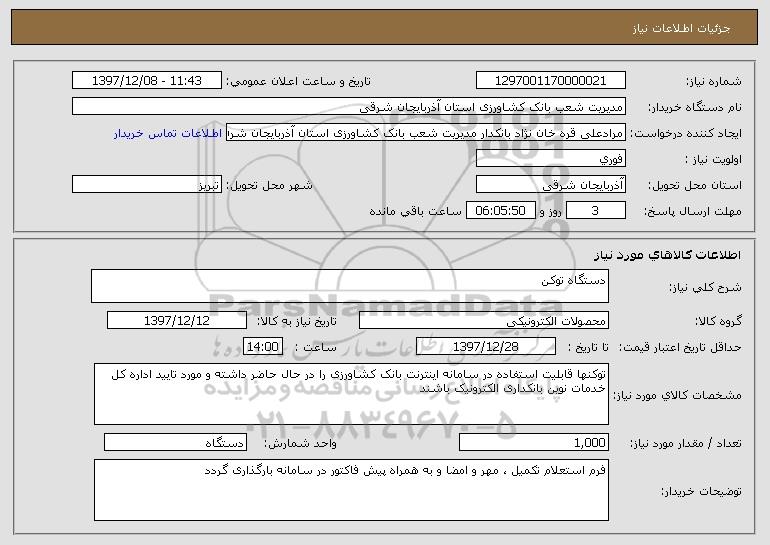
Task: Click the گروه کالا label
Action: (x=718, y=321)
